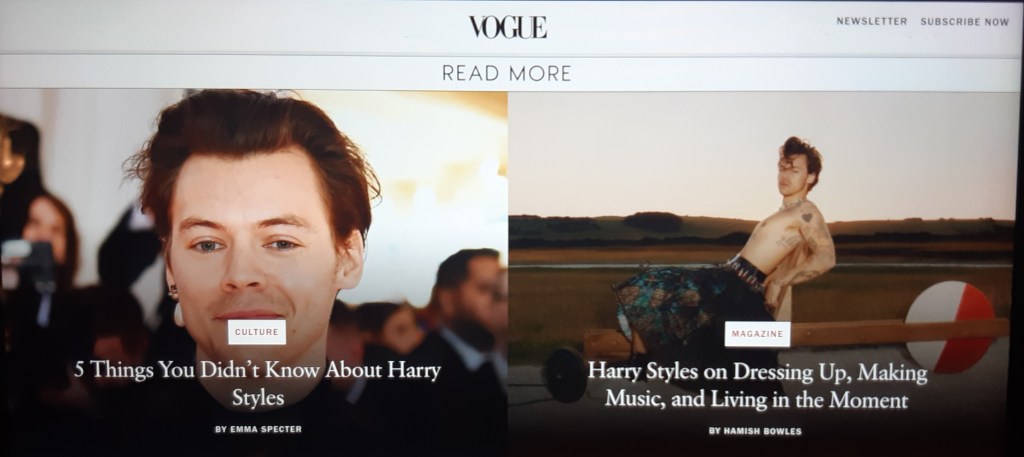Click the dark wheel in the right photo
Screen dimensions: 1024x457
click(x=566, y=375)
